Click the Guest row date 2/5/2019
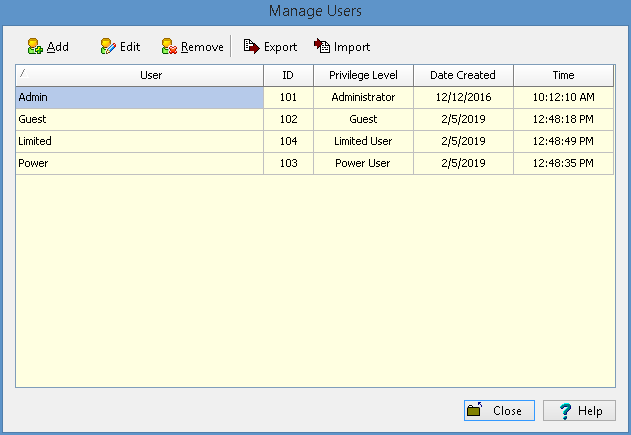 463,120
